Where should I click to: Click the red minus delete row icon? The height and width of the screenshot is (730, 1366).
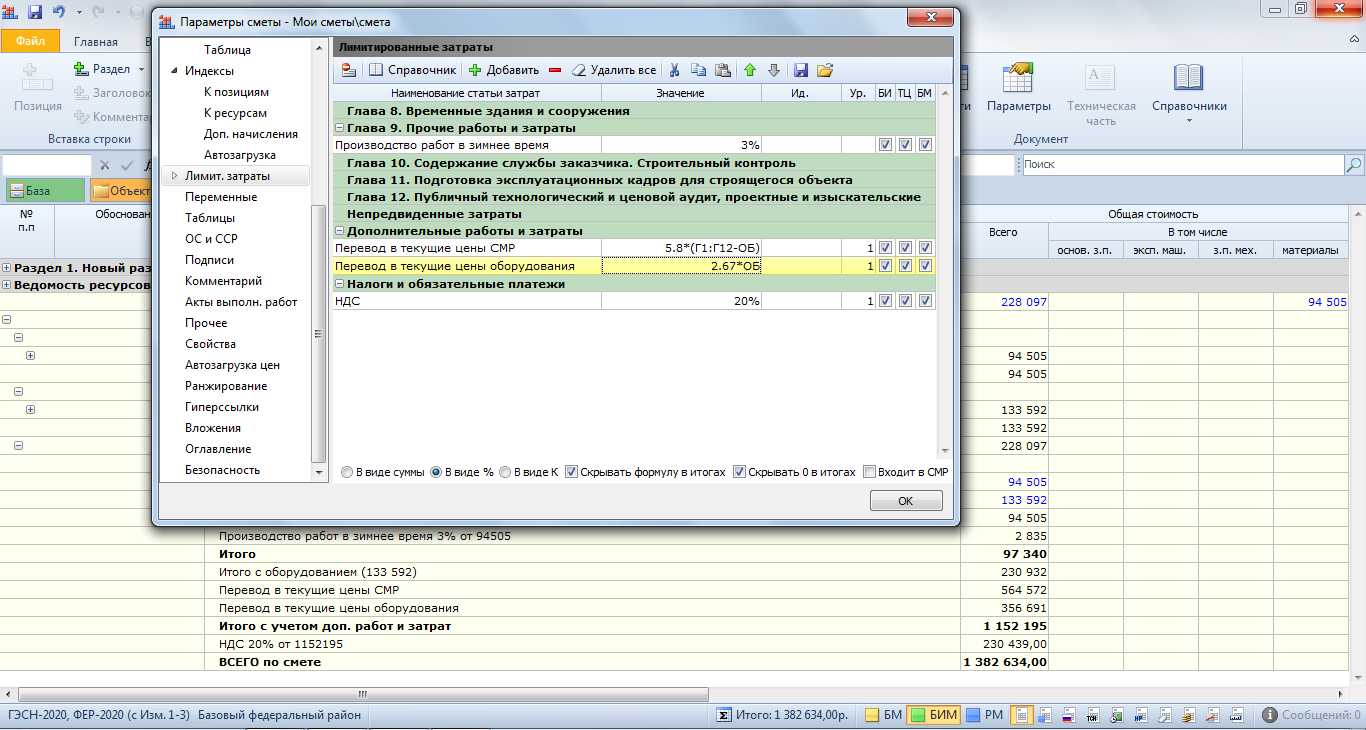[x=555, y=70]
